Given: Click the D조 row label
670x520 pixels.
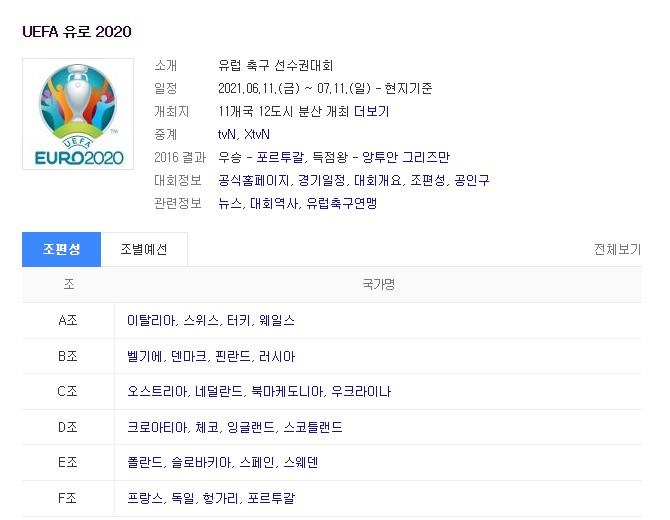Looking at the screenshot, I should 68,427.
